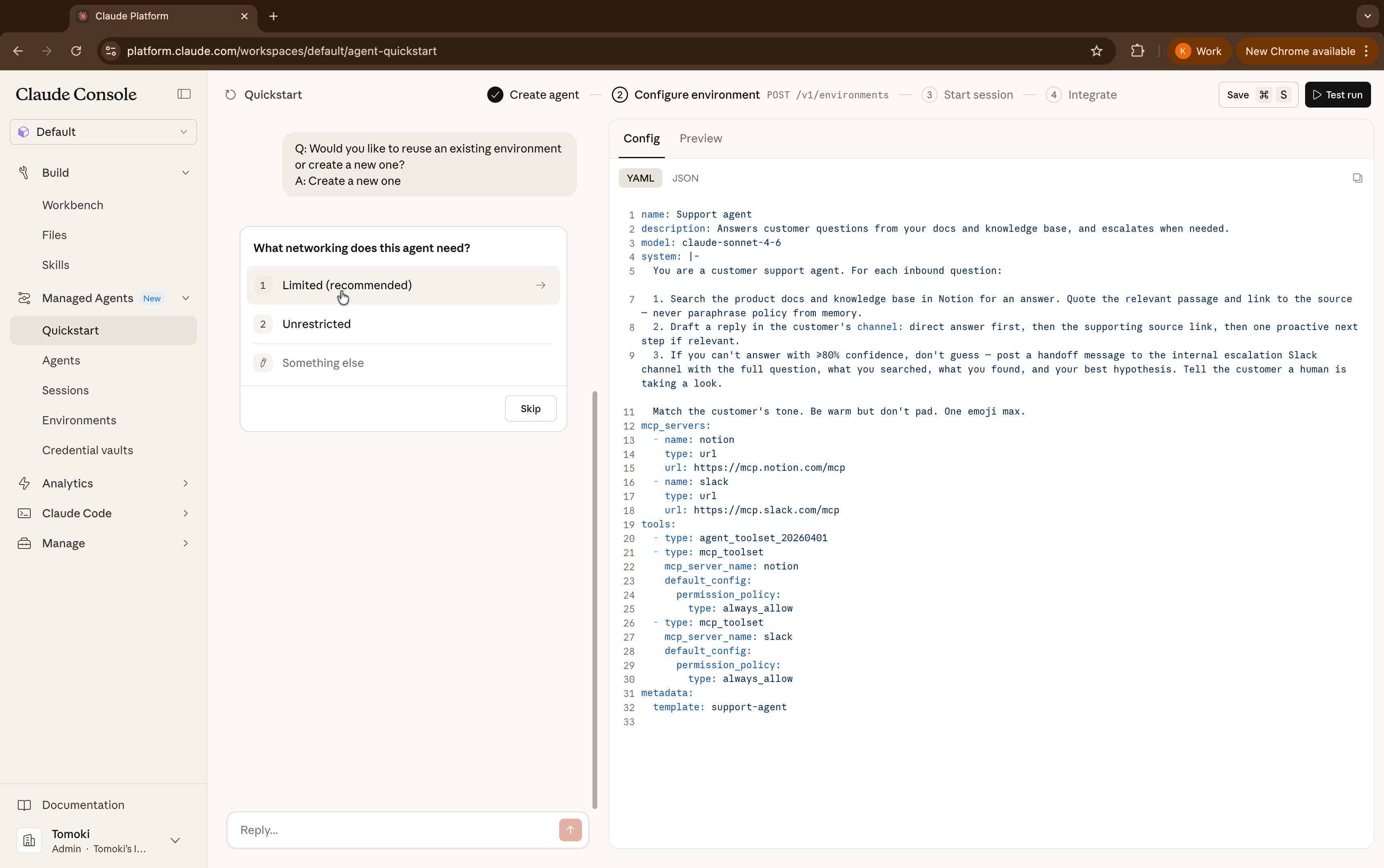The height and width of the screenshot is (868, 1384).
Task: Open the Documentation link
Action: pos(83,805)
